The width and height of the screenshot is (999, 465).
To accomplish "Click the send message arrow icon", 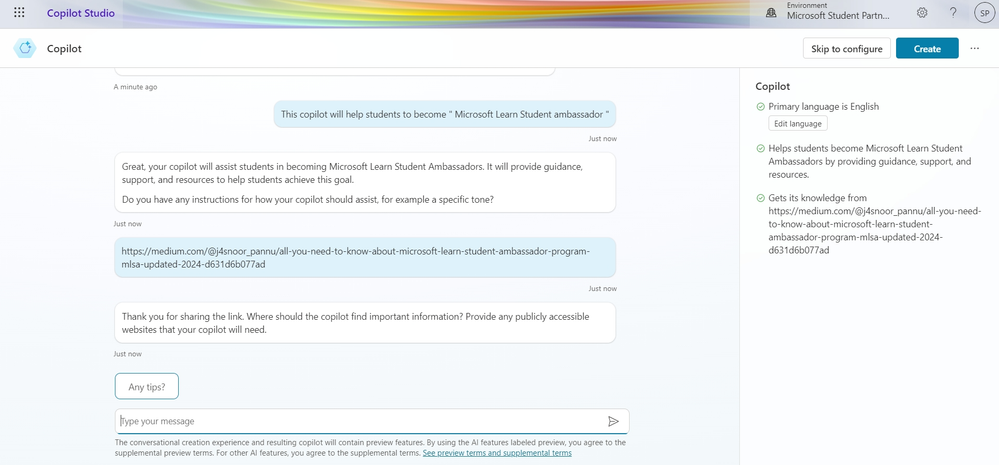I will (x=613, y=421).
